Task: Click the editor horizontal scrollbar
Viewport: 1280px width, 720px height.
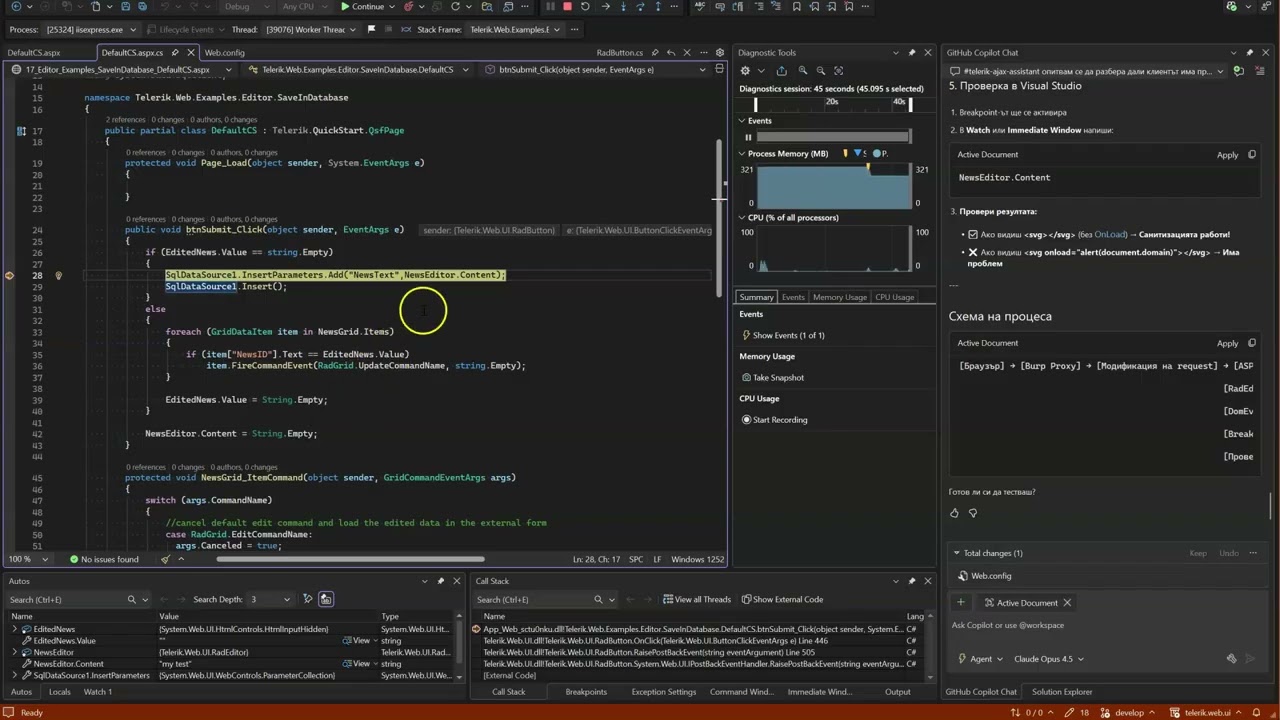Action: click(350, 559)
